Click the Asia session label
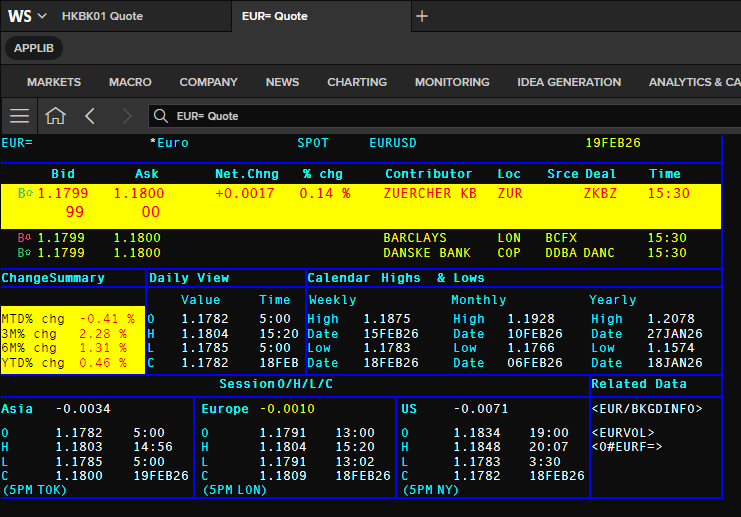This screenshot has width=741, height=517. (x=17, y=409)
